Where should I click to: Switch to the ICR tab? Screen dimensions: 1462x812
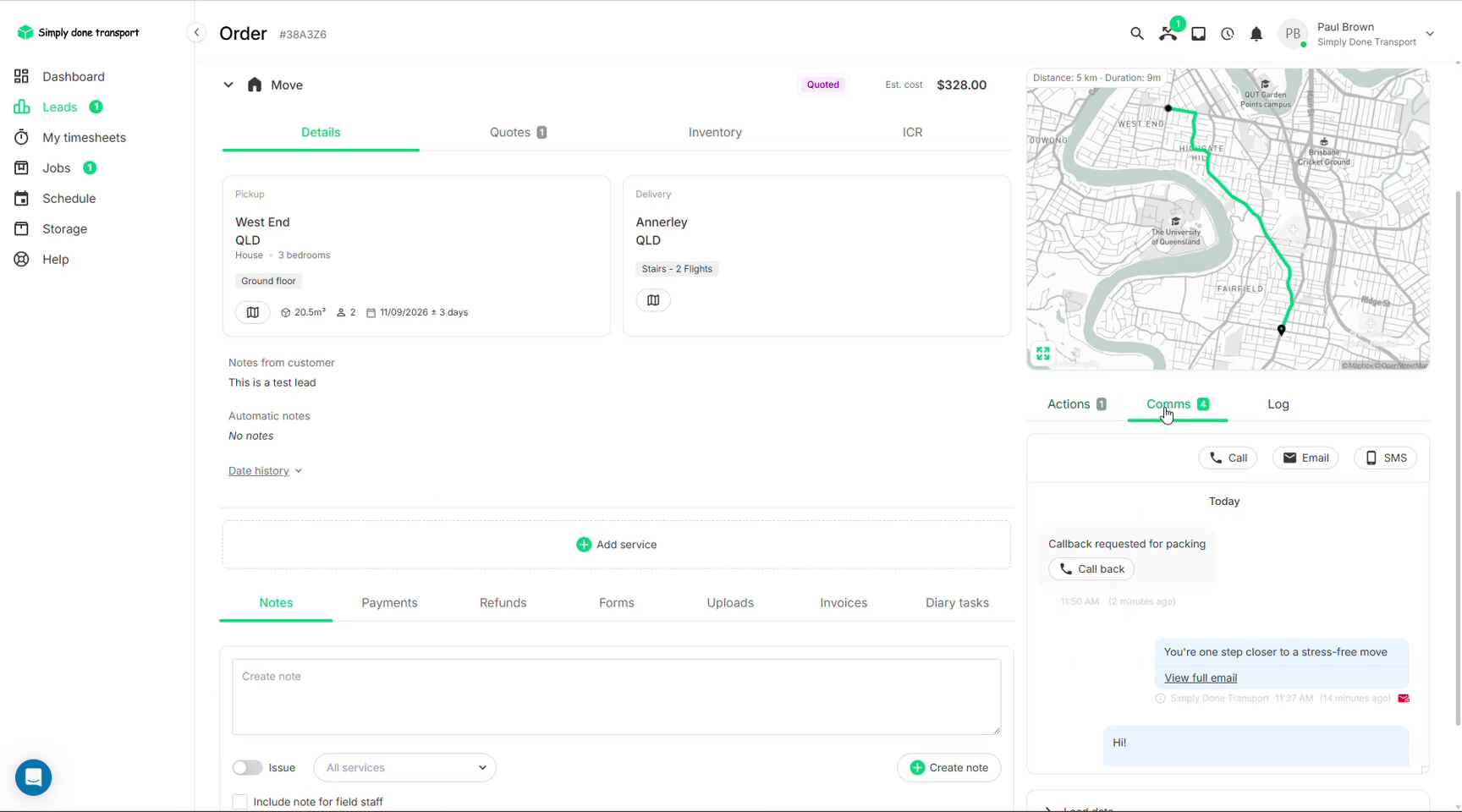912,132
